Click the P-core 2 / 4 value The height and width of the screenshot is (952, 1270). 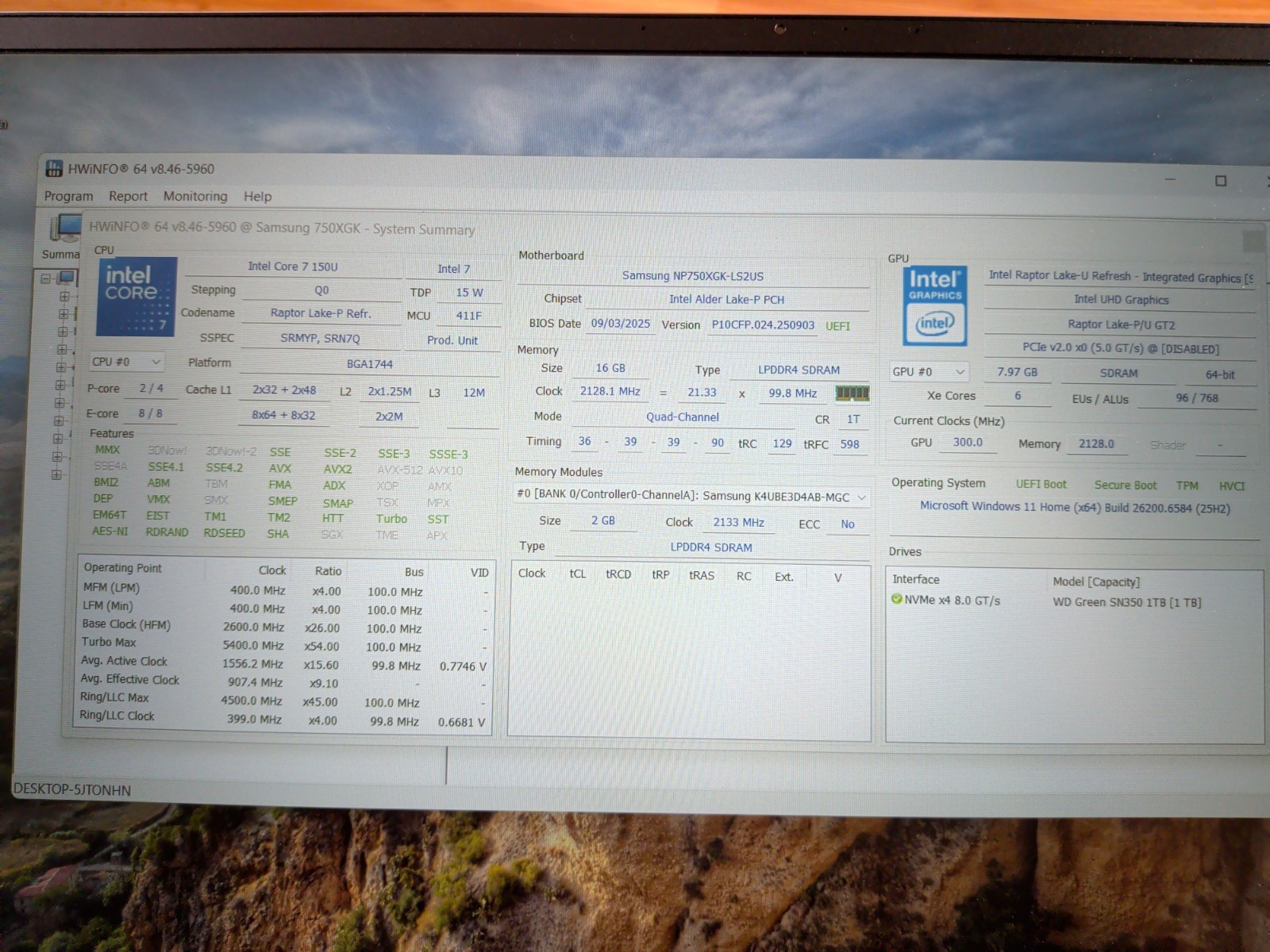point(151,389)
